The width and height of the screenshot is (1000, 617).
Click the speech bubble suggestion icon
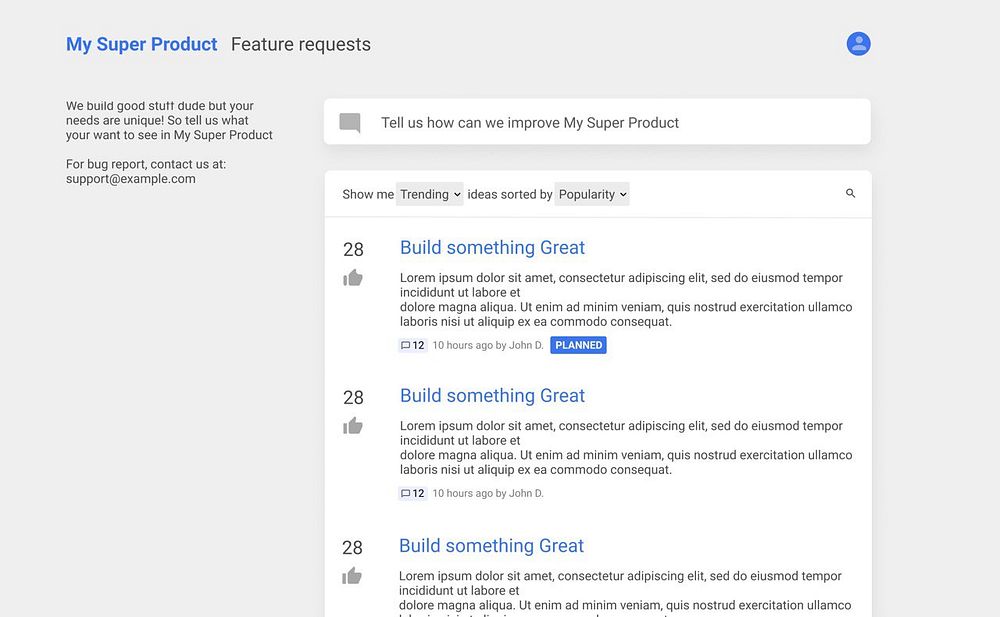pyautogui.click(x=350, y=123)
